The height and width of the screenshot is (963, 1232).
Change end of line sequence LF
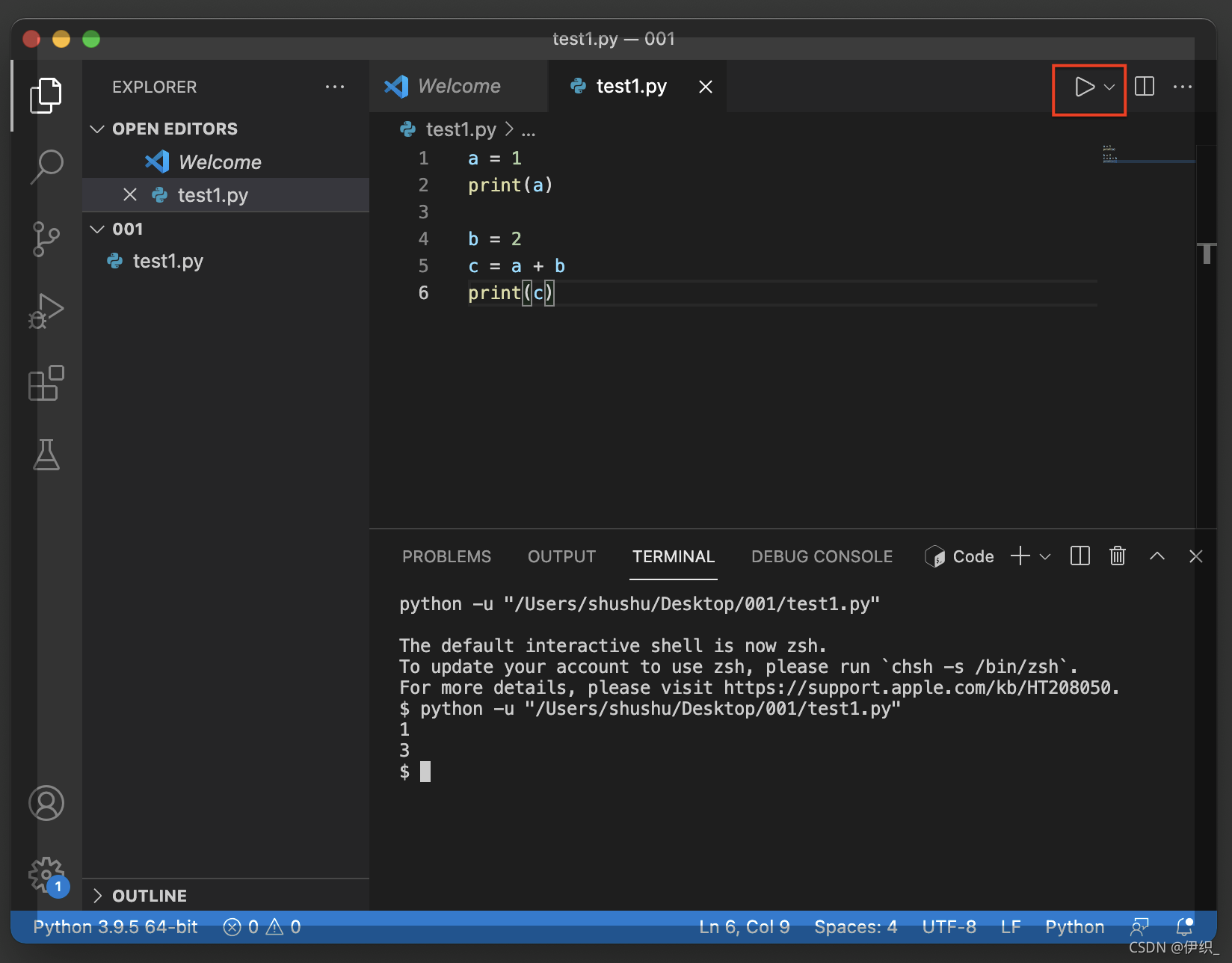[1011, 927]
